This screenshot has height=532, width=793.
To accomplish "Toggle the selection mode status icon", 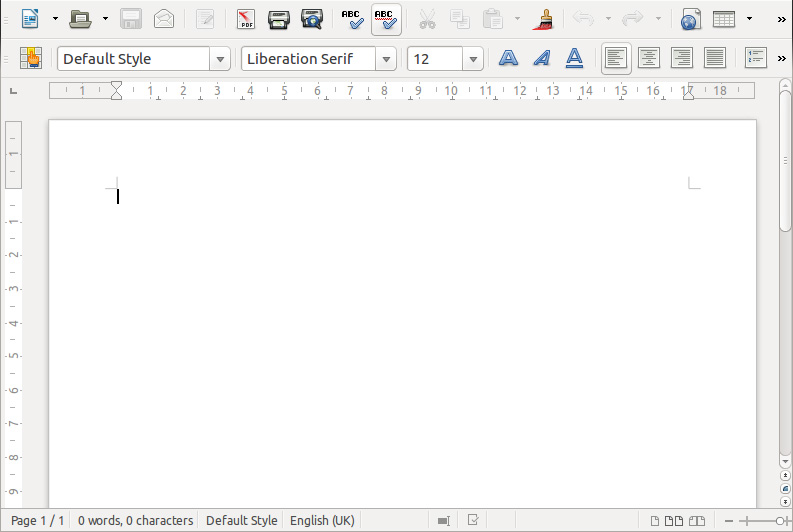I will point(444,521).
